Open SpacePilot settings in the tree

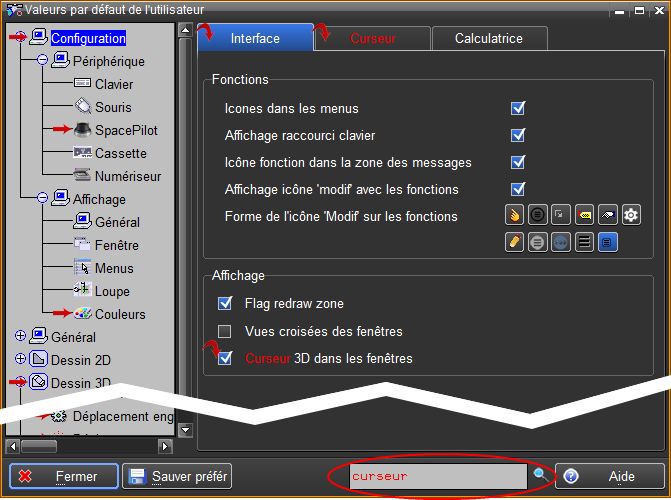126,130
